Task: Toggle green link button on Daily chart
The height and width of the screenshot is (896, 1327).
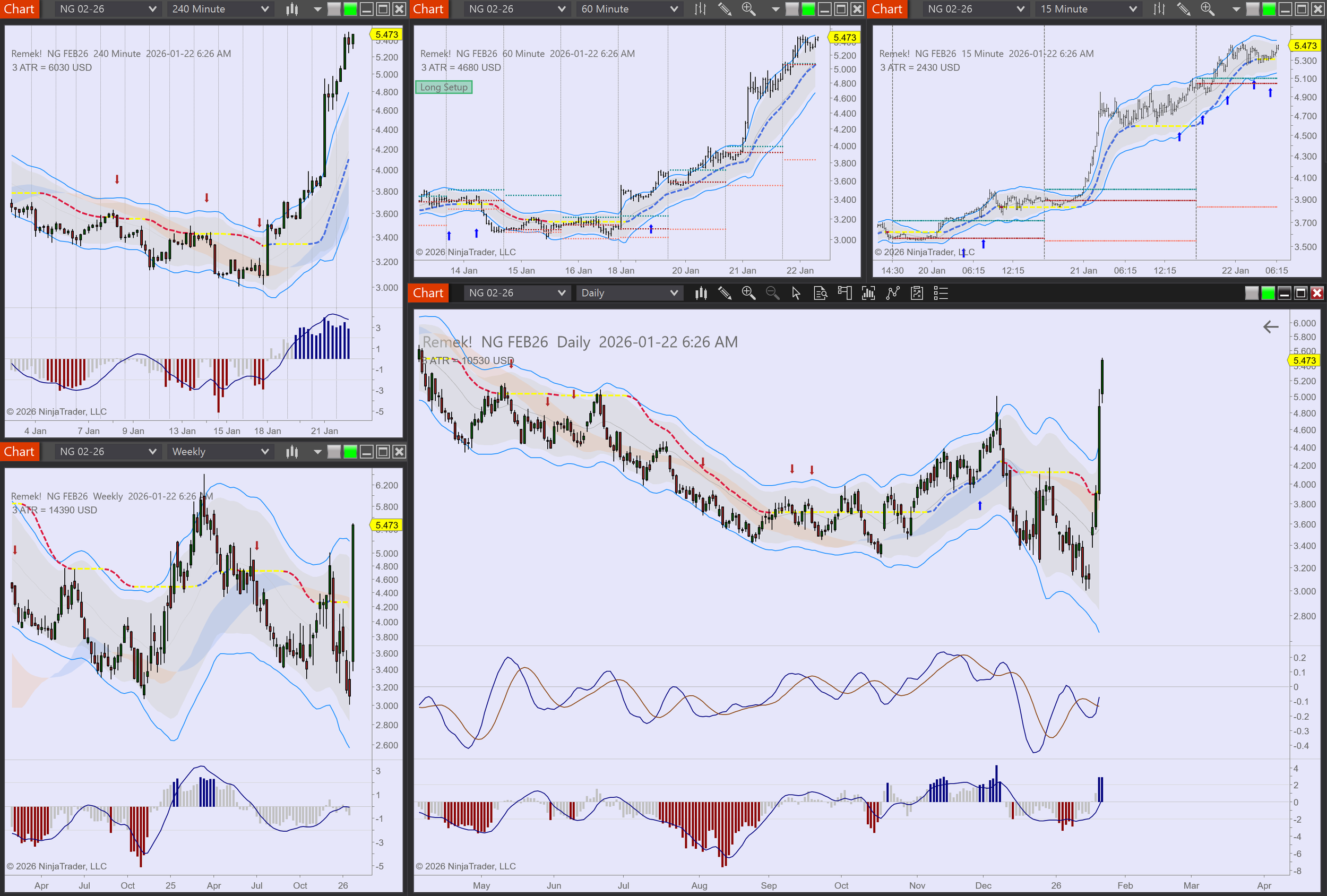Action: pos(1268,293)
